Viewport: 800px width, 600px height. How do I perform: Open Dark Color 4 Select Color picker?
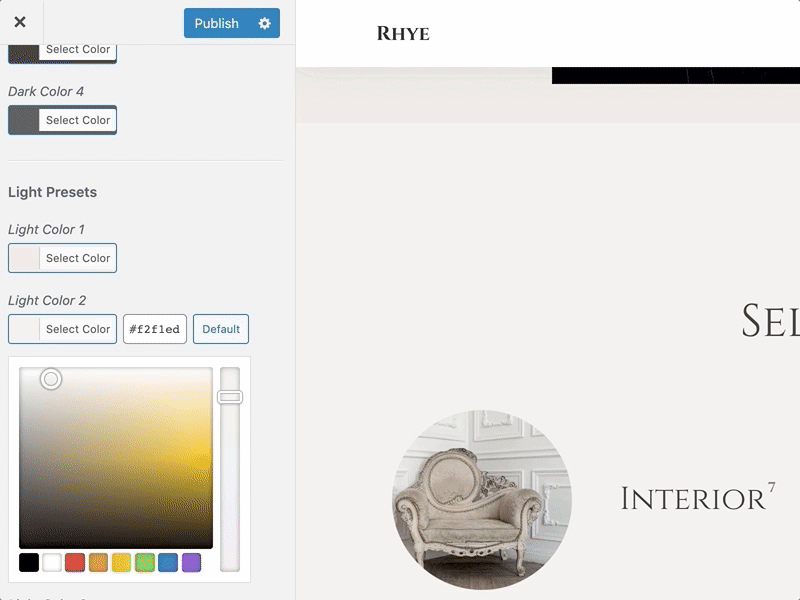62,120
